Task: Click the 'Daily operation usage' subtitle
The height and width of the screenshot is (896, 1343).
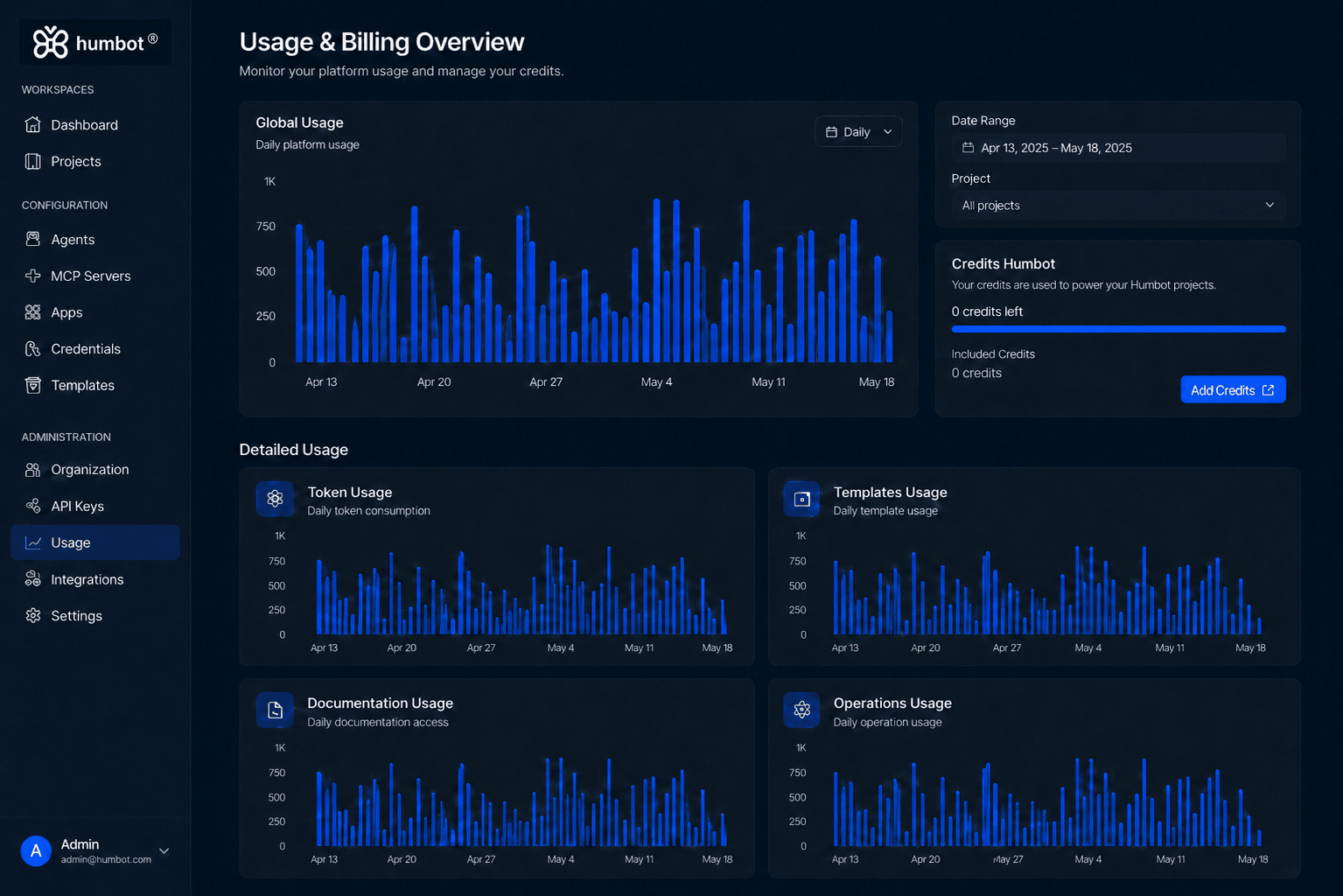Action: click(x=887, y=723)
